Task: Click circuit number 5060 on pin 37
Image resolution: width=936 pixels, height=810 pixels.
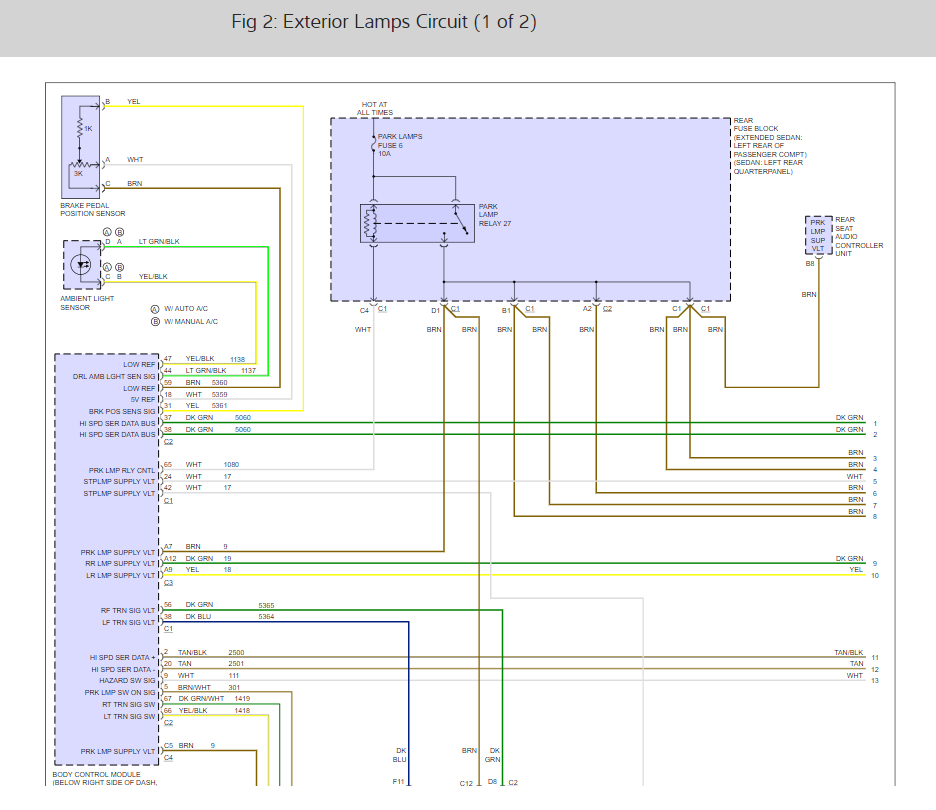Action: pos(243,417)
